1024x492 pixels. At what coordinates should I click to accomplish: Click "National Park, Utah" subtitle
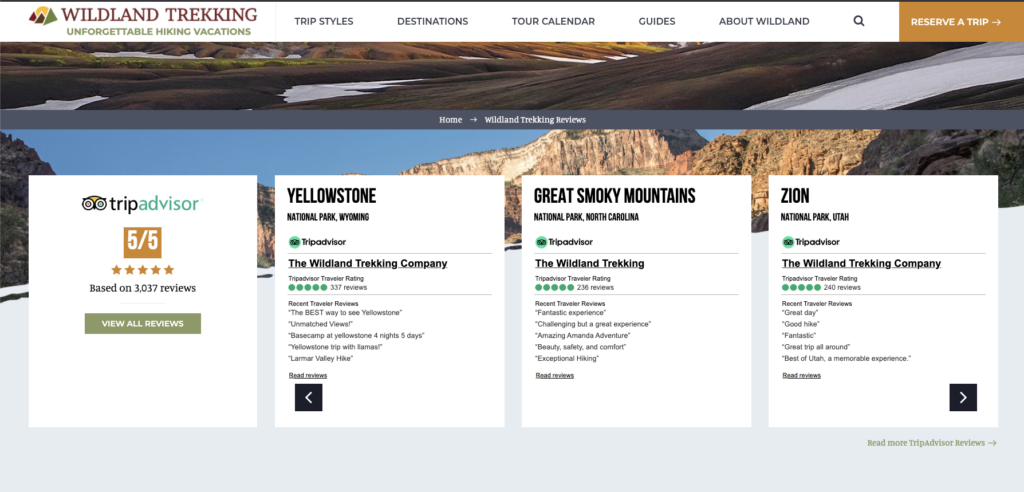815,218
